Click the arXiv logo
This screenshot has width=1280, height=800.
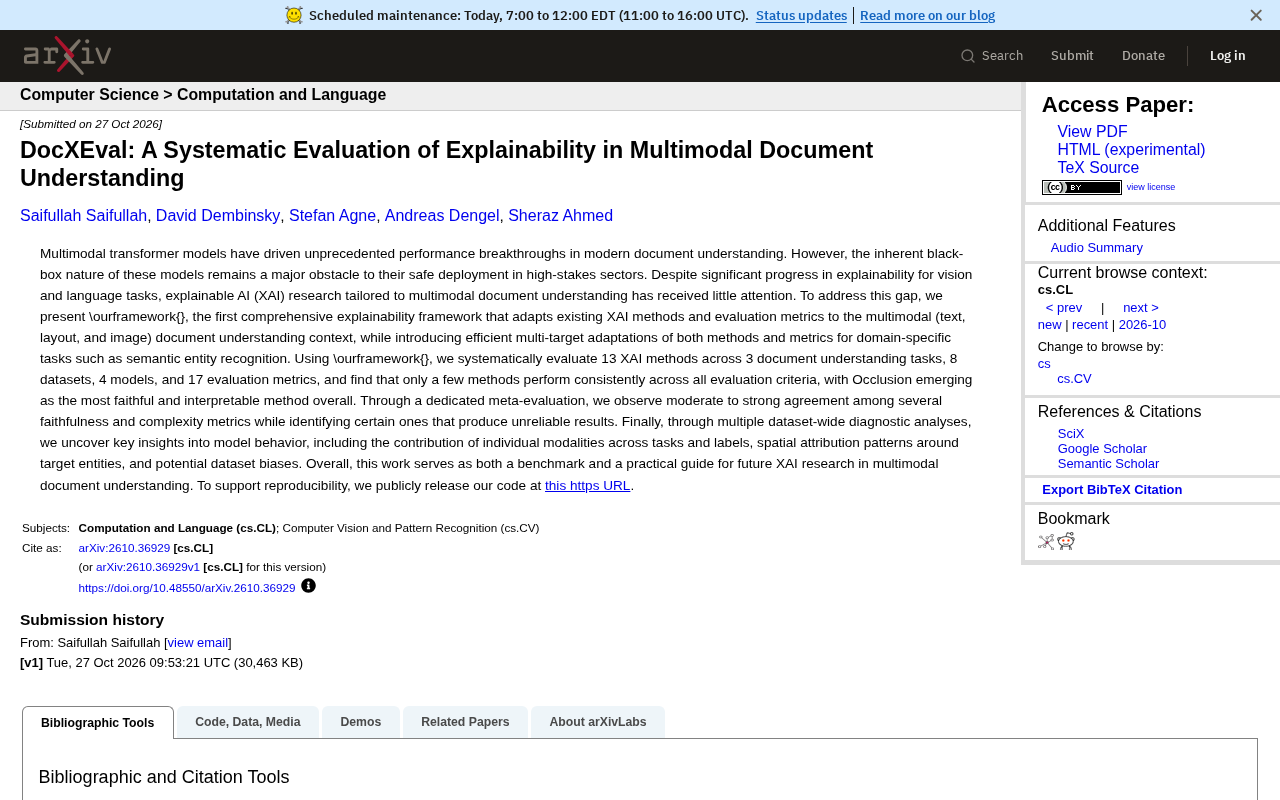[x=67, y=56]
